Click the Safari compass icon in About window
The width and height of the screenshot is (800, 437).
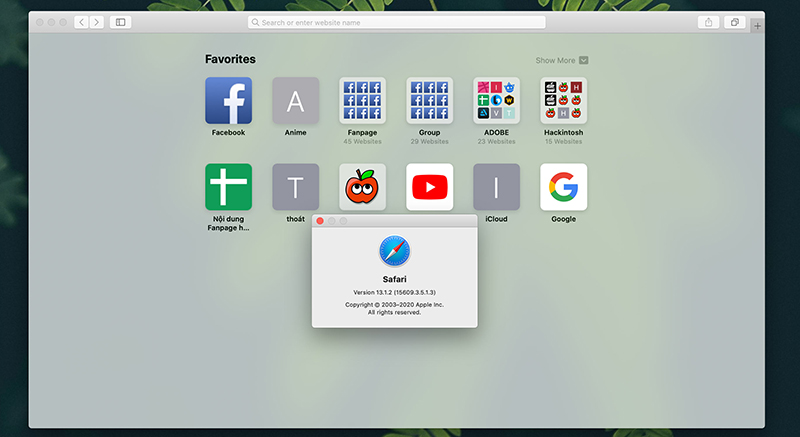click(x=394, y=251)
